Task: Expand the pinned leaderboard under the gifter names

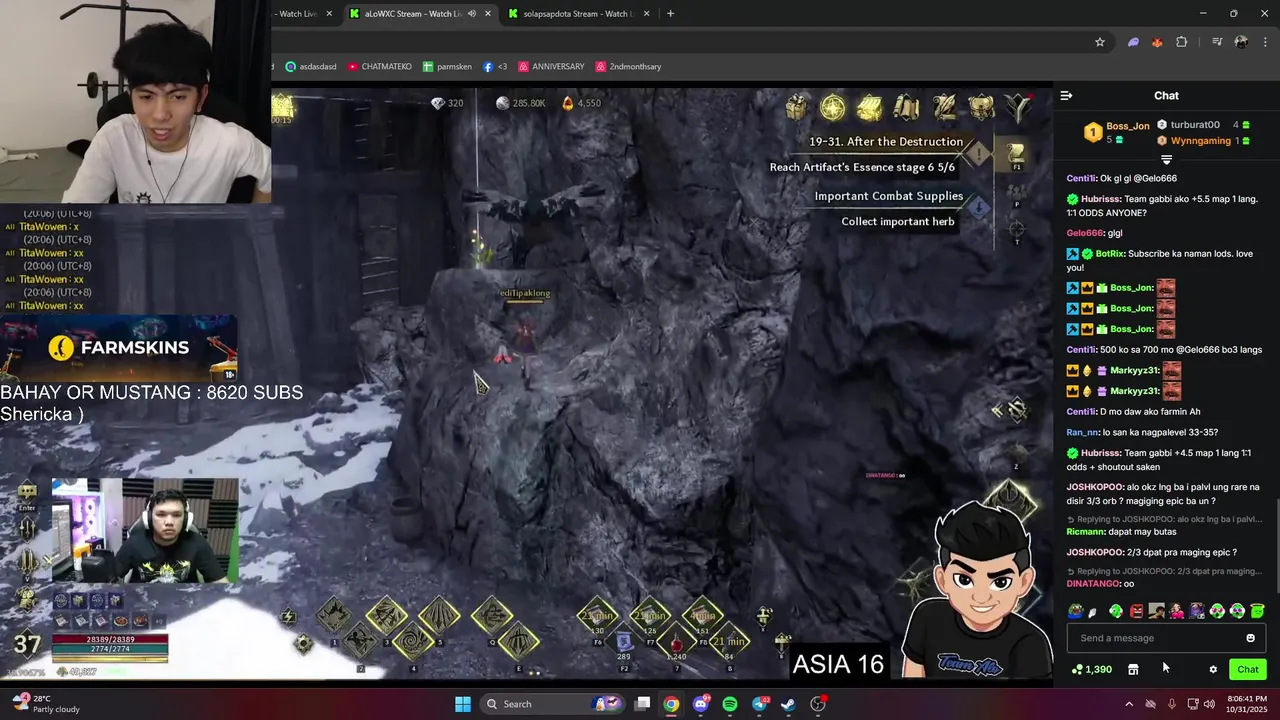Action: pyautogui.click(x=1166, y=159)
